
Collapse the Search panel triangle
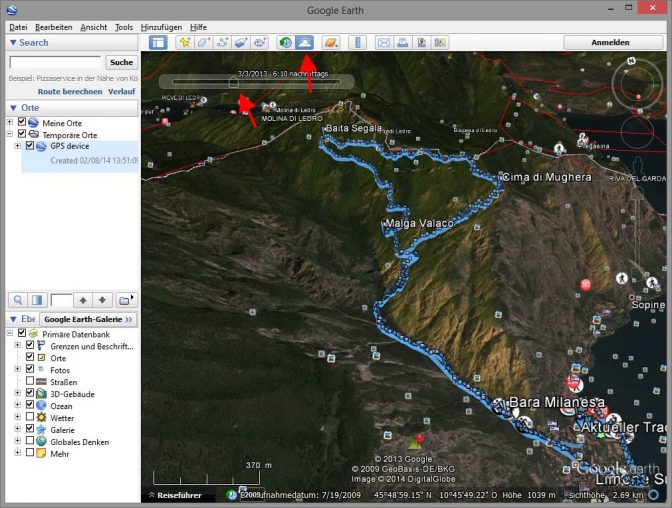pos(13,42)
